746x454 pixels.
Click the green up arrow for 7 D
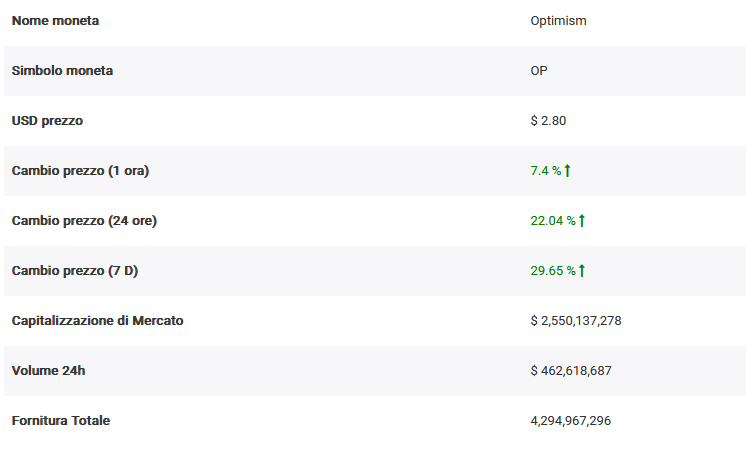coord(582,271)
